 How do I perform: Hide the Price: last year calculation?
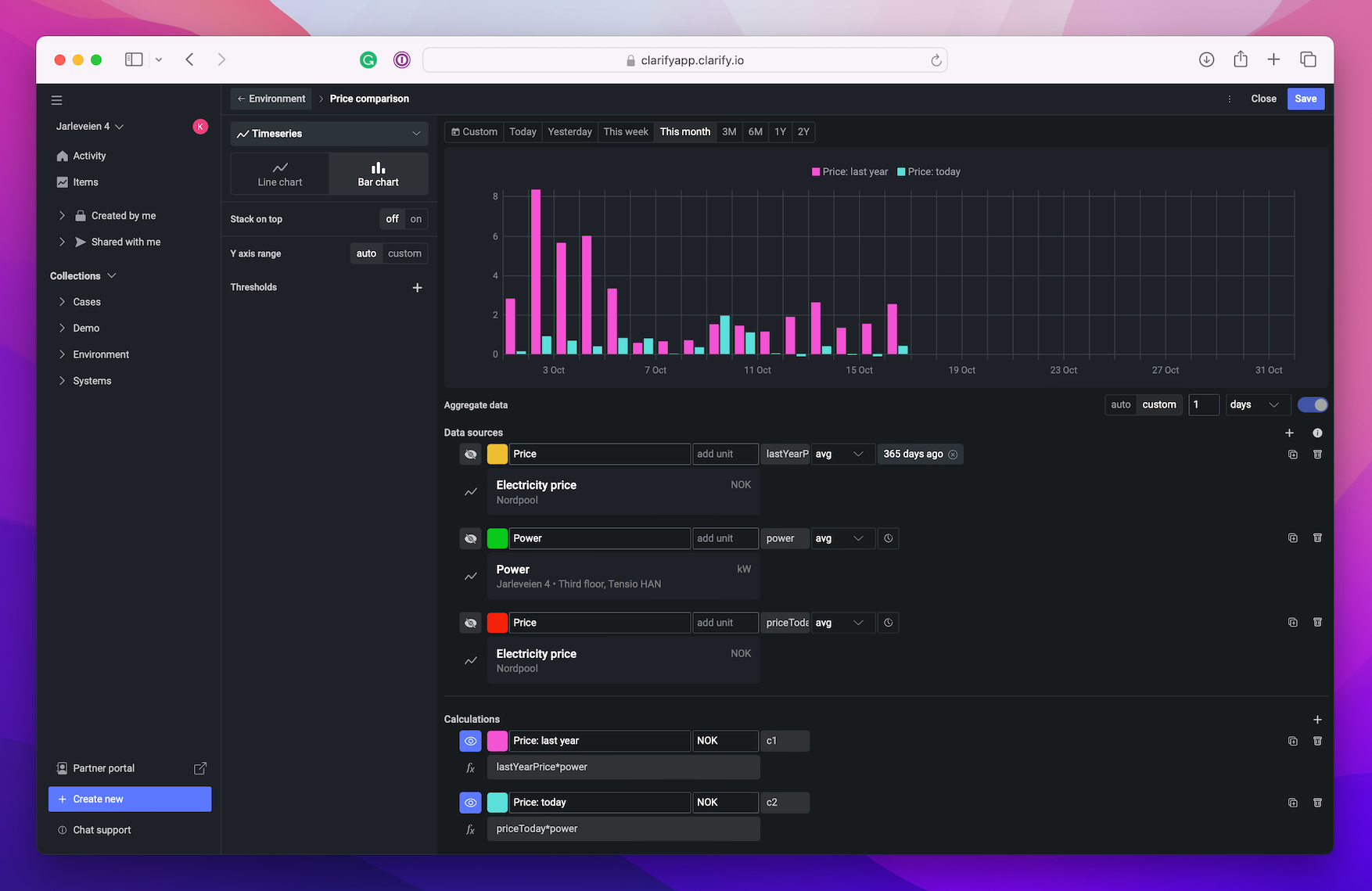tap(470, 741)
